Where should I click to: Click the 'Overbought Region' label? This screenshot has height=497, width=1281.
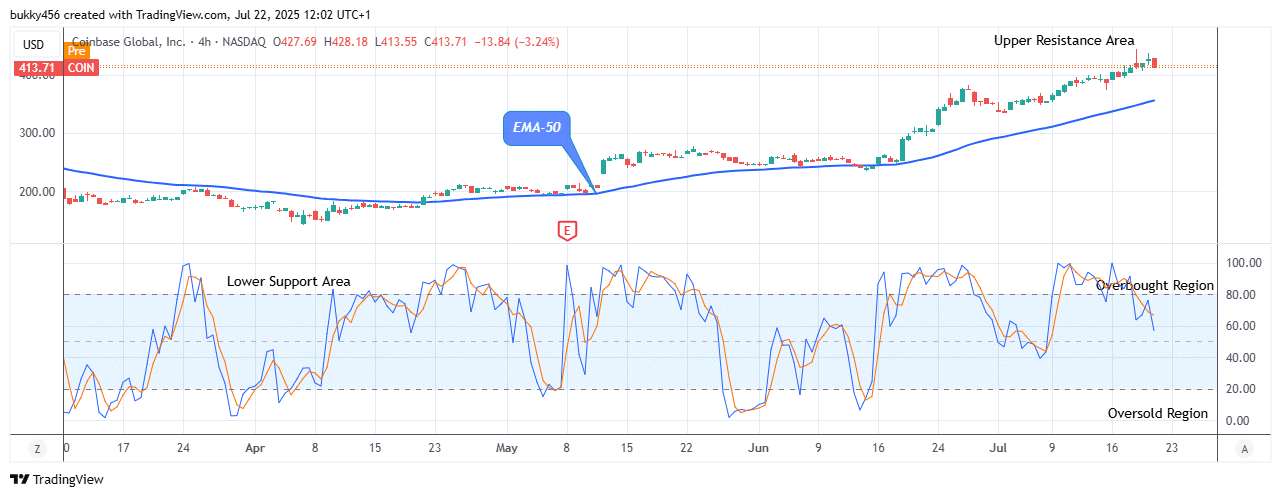coord(1154,285)
